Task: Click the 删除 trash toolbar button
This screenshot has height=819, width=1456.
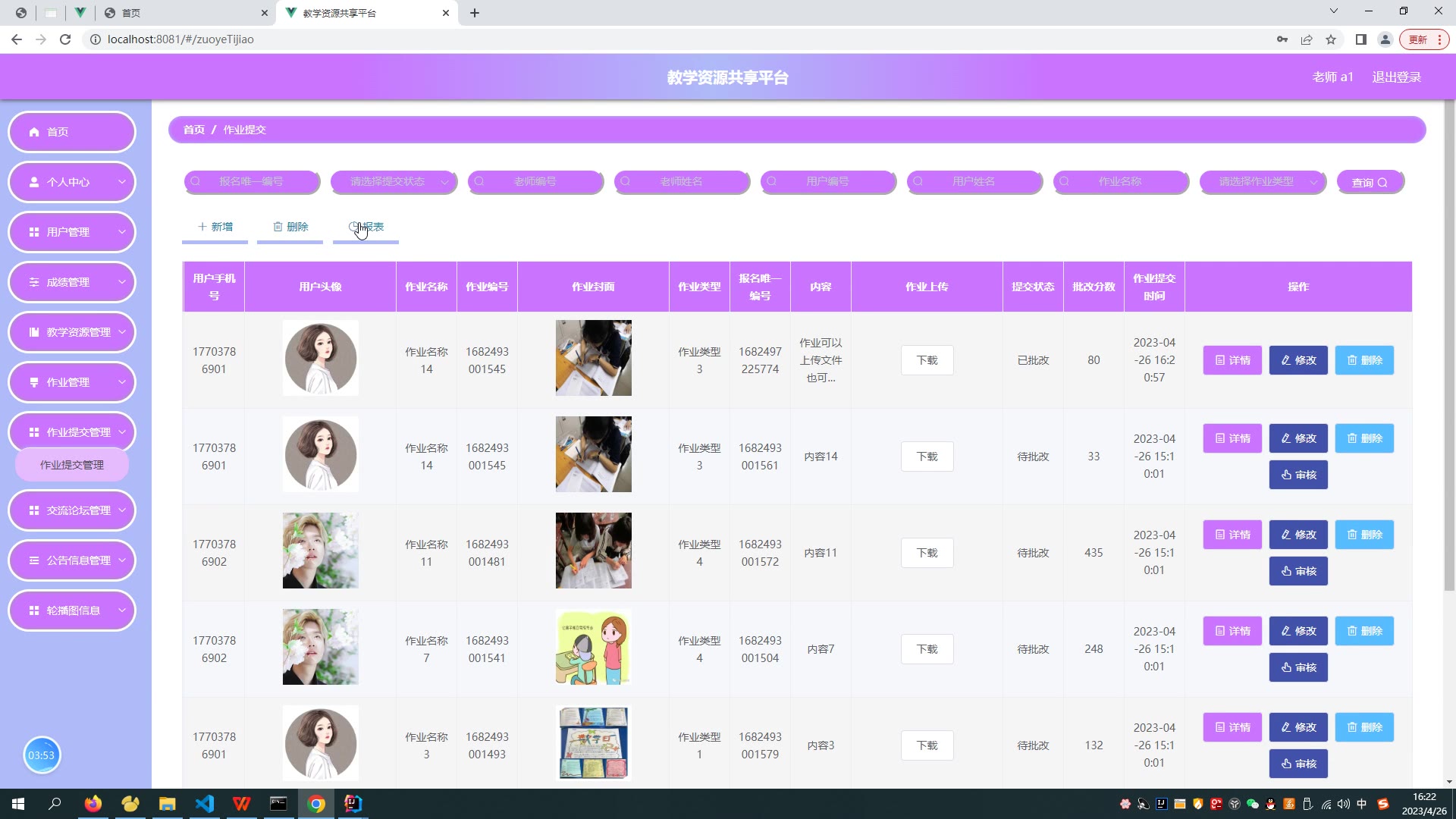Action: pyautogui.click(x=290, y=227)
